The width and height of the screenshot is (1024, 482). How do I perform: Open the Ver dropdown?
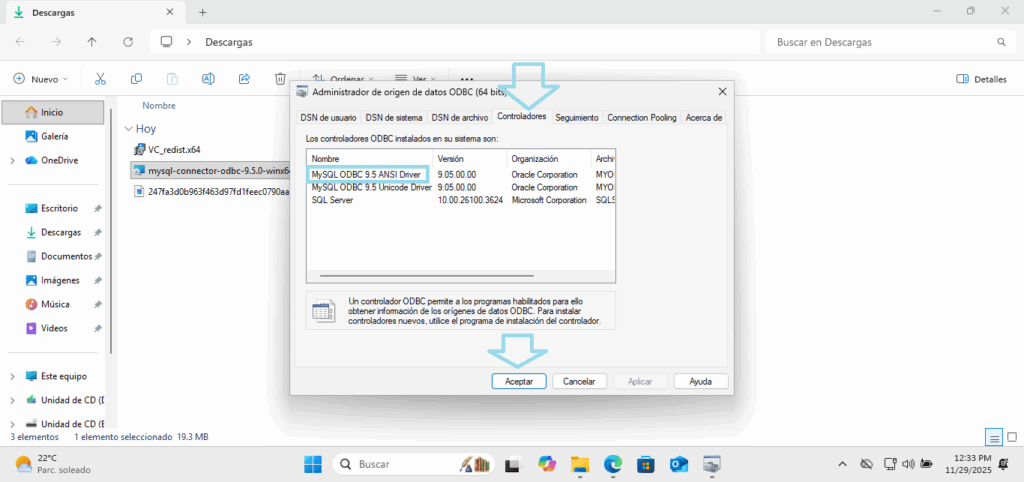coord(415,78)
